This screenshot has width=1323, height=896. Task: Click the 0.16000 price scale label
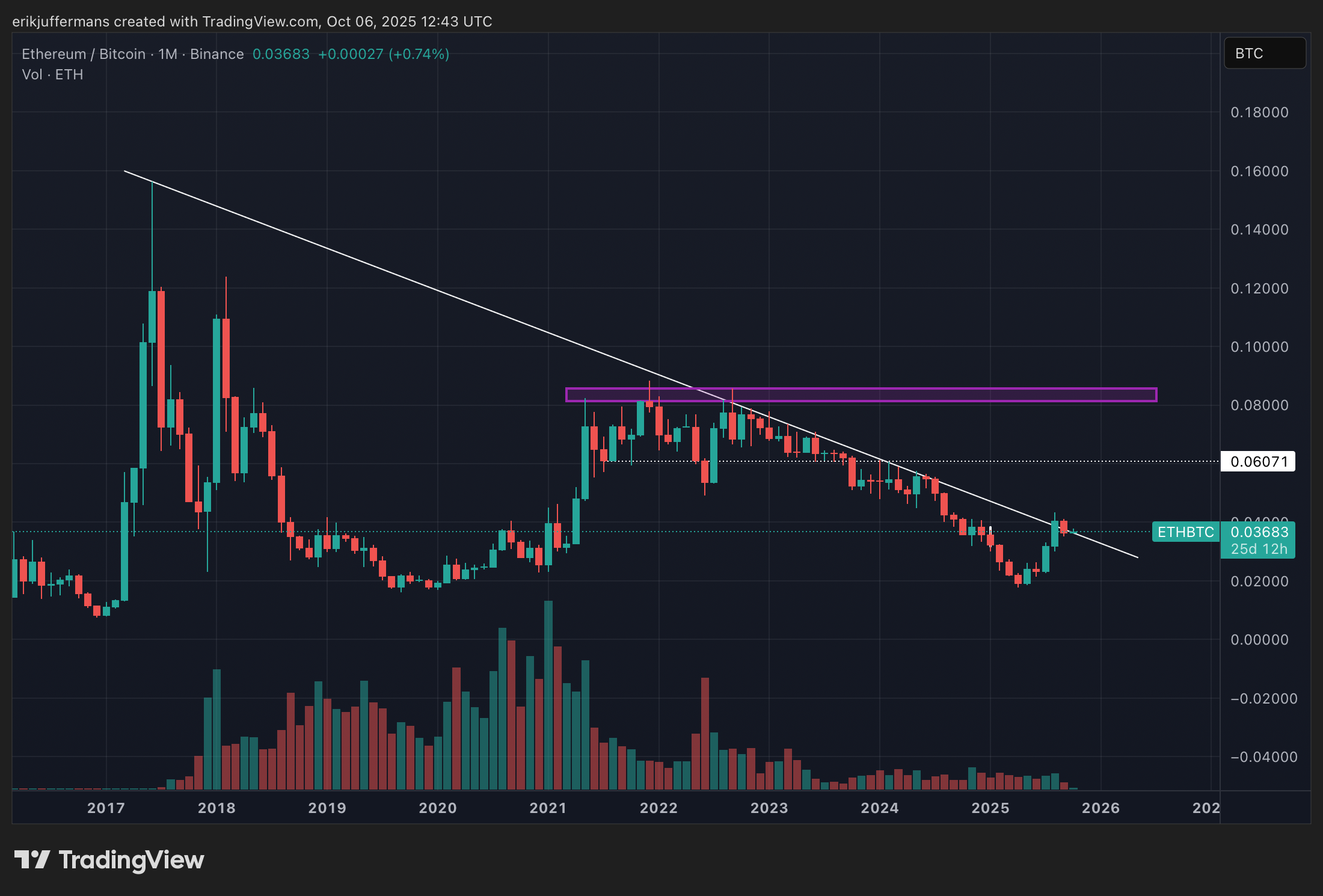tap(1259, 171)
